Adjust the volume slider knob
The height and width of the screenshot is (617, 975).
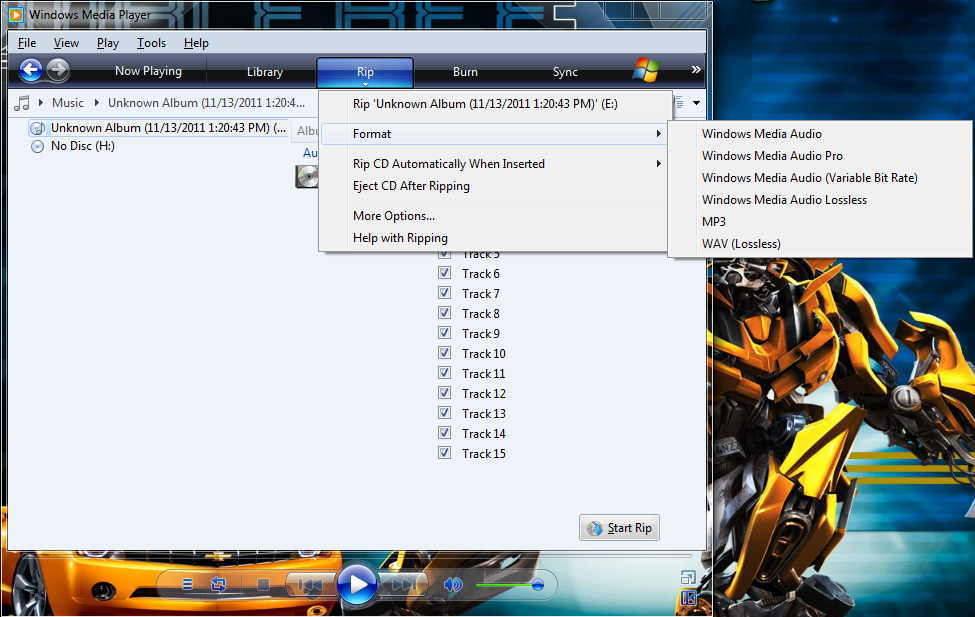538,585
